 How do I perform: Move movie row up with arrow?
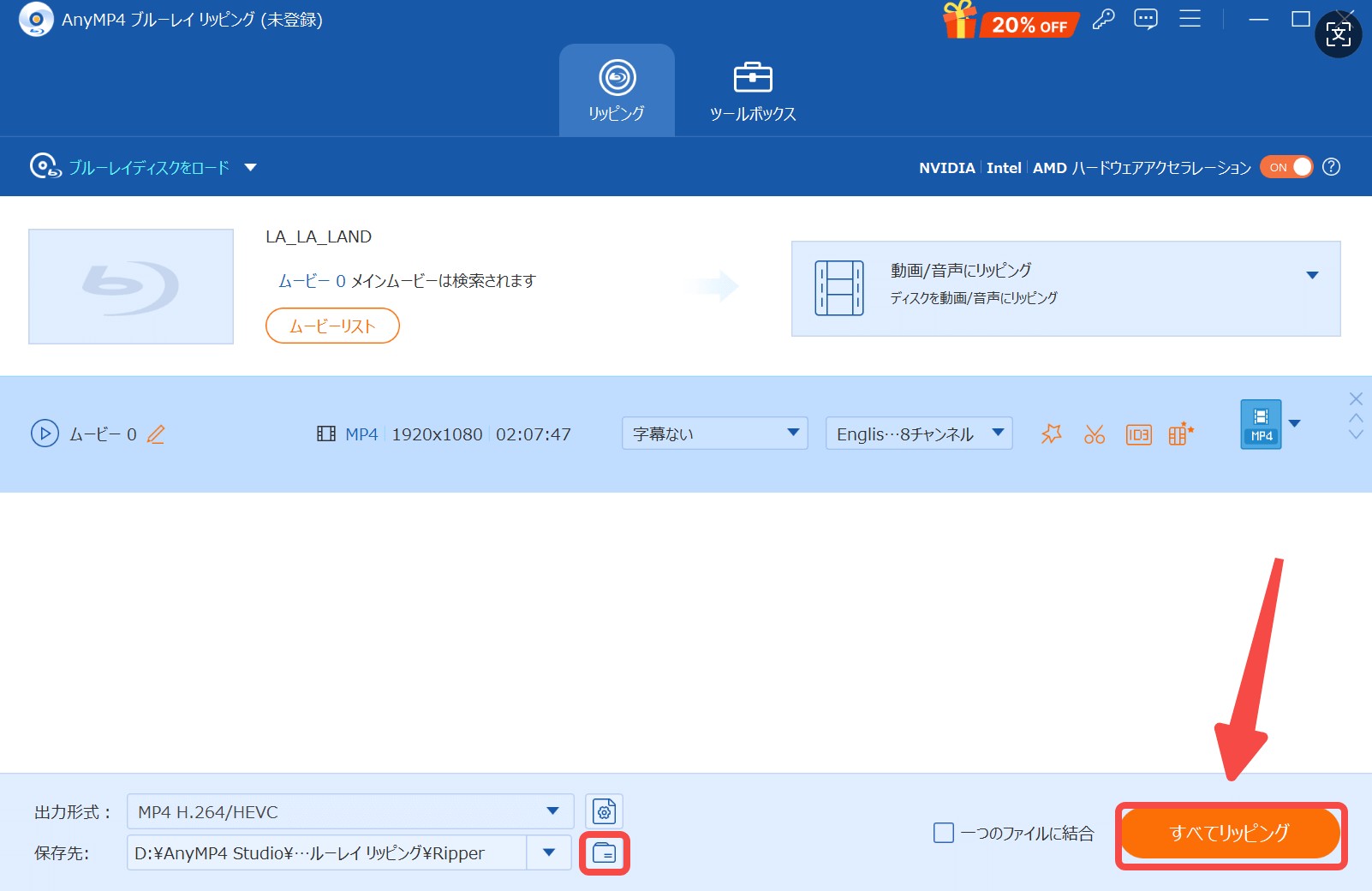[1356, 417]
